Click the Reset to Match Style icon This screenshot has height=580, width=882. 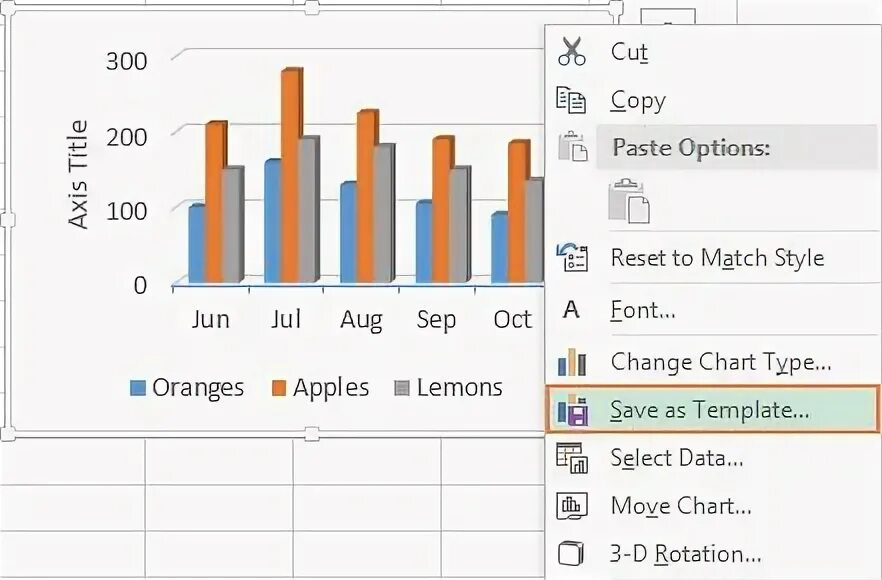click(572, 258)
